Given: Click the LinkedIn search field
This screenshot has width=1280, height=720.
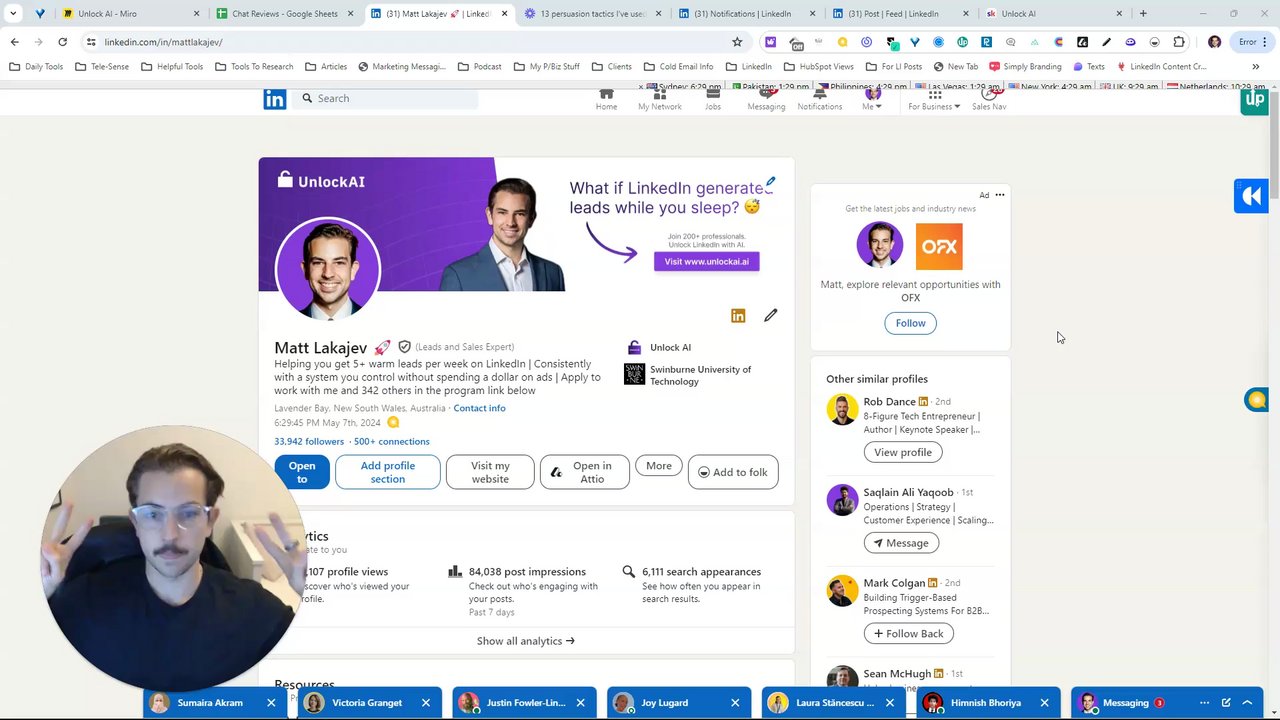Looking at the screenshot, I should pos(388,98).
